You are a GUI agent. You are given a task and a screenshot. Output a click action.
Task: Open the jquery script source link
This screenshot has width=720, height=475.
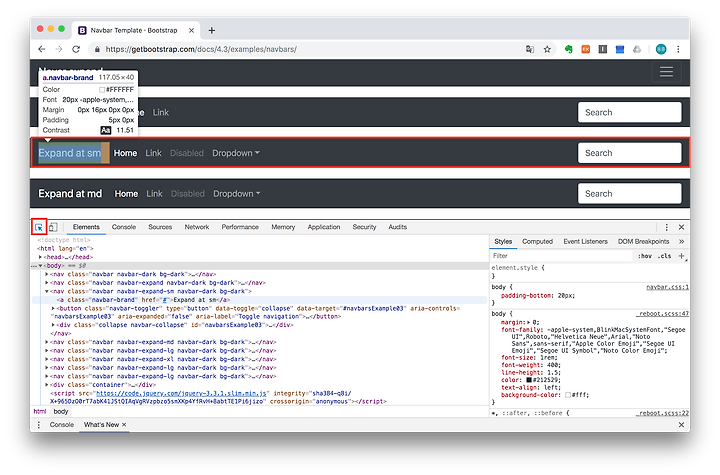(181, 394)
